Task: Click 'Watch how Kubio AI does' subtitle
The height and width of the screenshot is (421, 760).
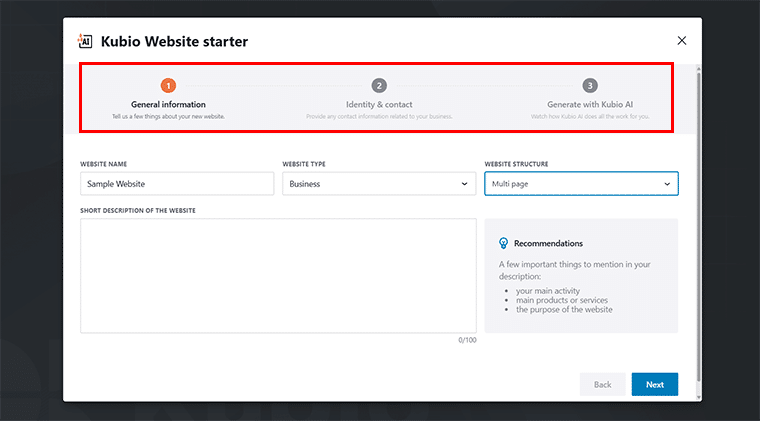Action: tap(590, 116)
